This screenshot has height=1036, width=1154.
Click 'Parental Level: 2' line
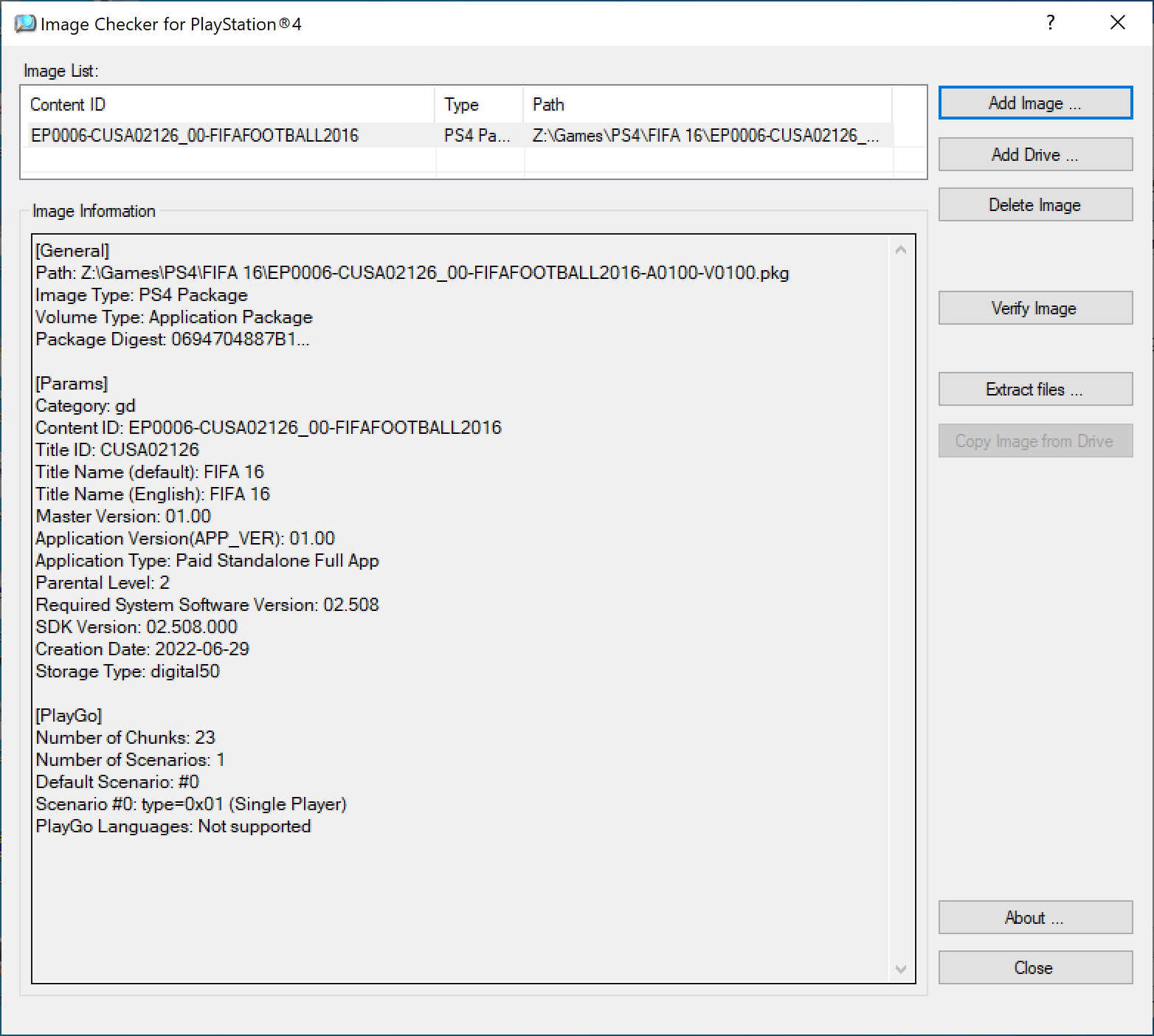[103, 583]
